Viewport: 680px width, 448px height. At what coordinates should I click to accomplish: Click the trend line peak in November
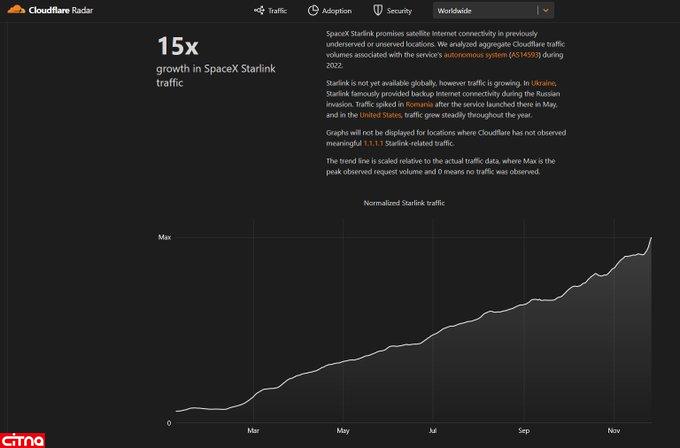(651, 238)
